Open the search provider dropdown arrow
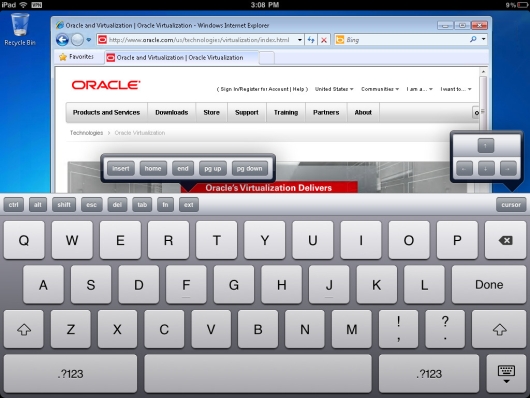This screenshot has height=398, width=530. point(484,40)
